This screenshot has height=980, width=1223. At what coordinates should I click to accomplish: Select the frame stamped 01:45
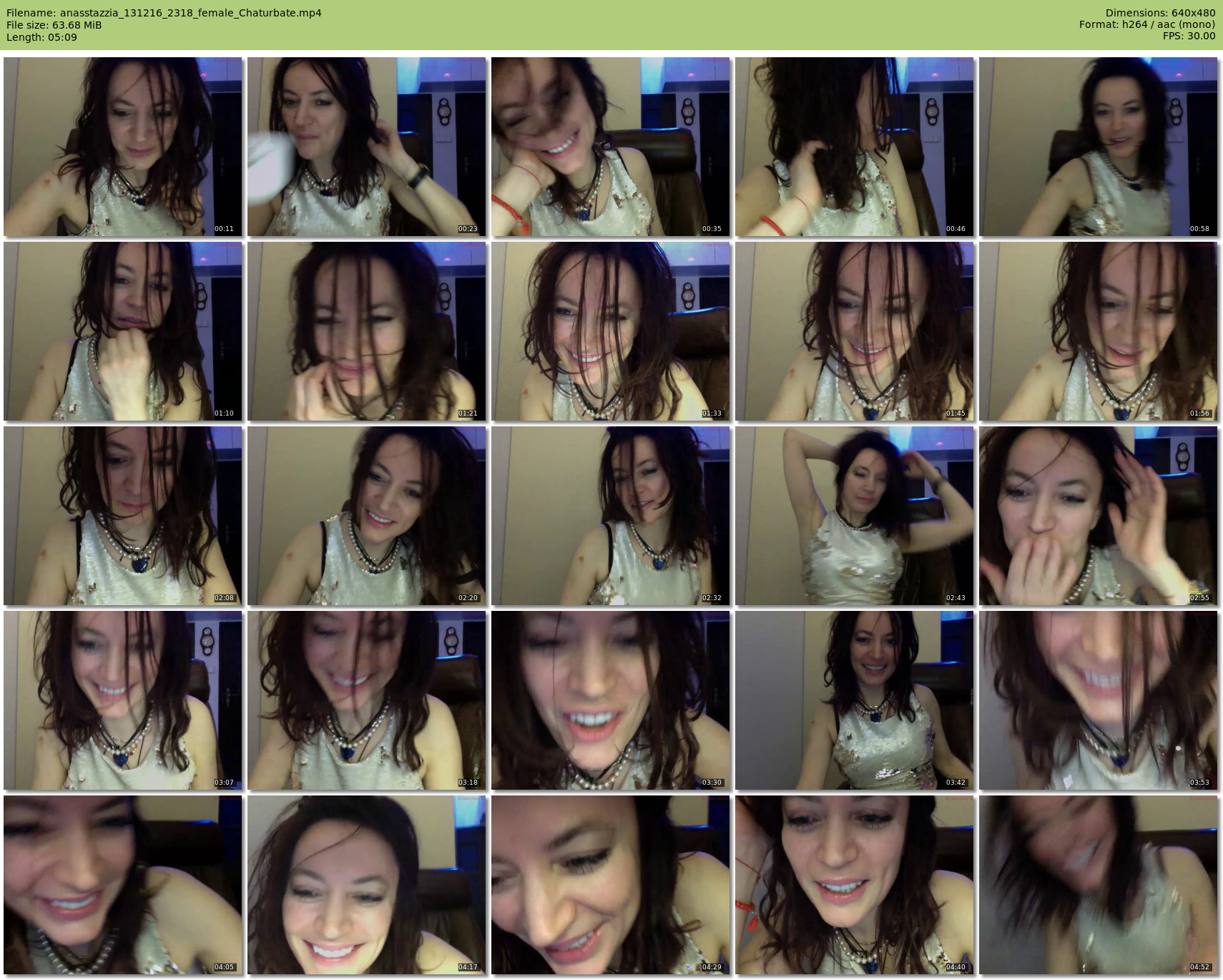click(x=855, y=331)
